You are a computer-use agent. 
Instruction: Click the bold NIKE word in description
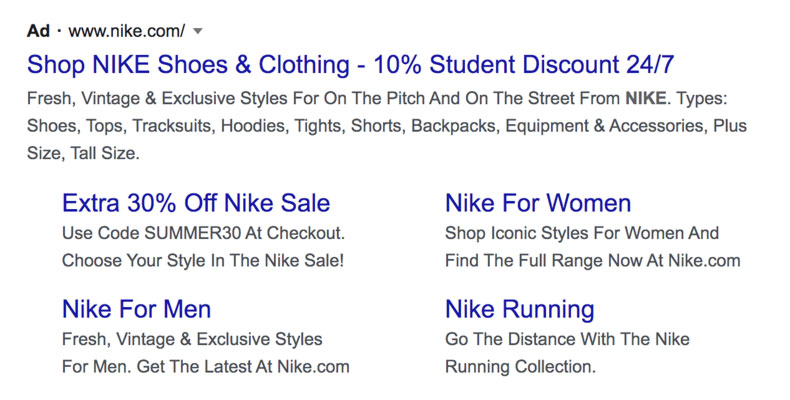coord(645,100)
